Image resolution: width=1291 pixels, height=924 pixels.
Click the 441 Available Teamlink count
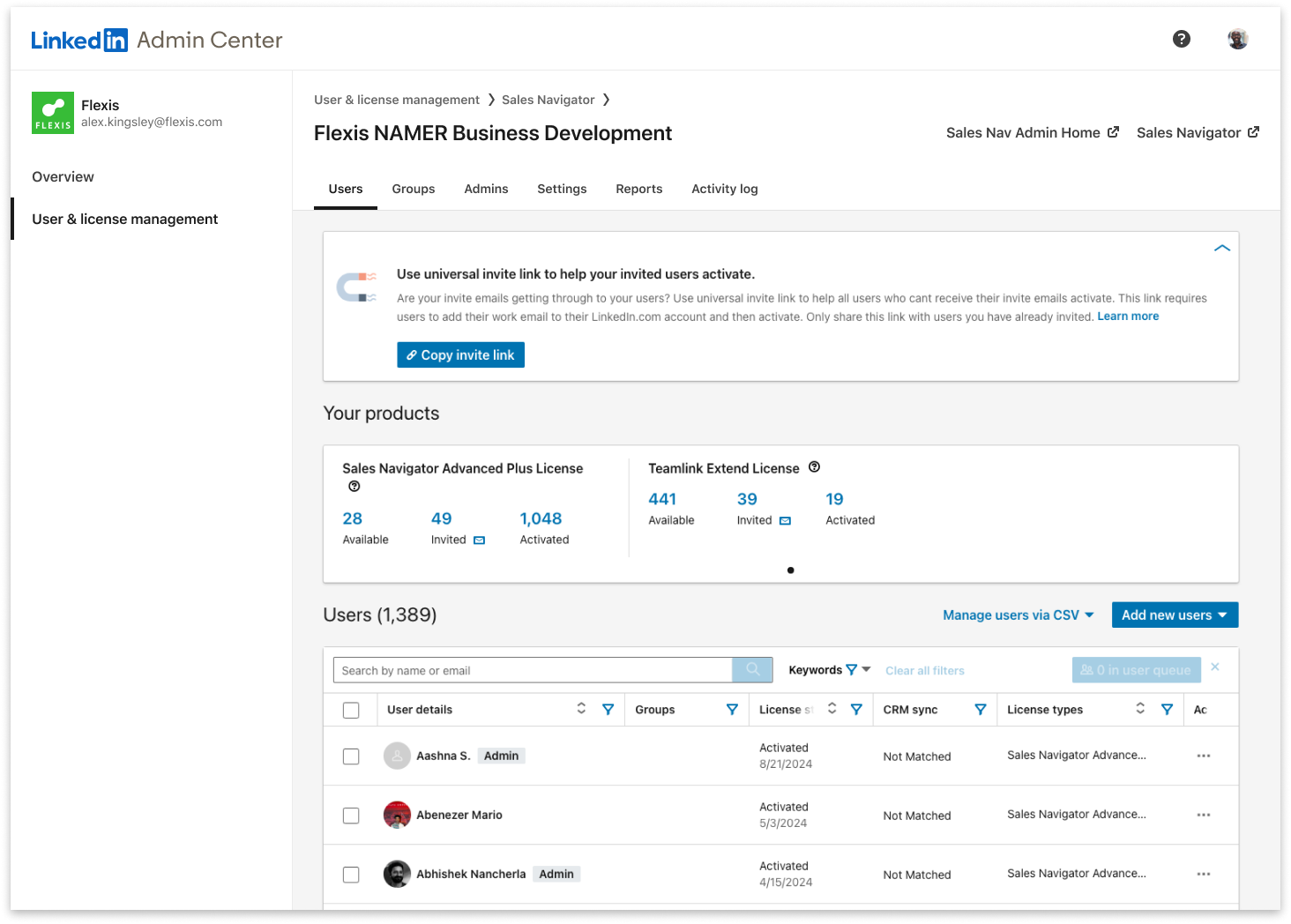[662, 499]
